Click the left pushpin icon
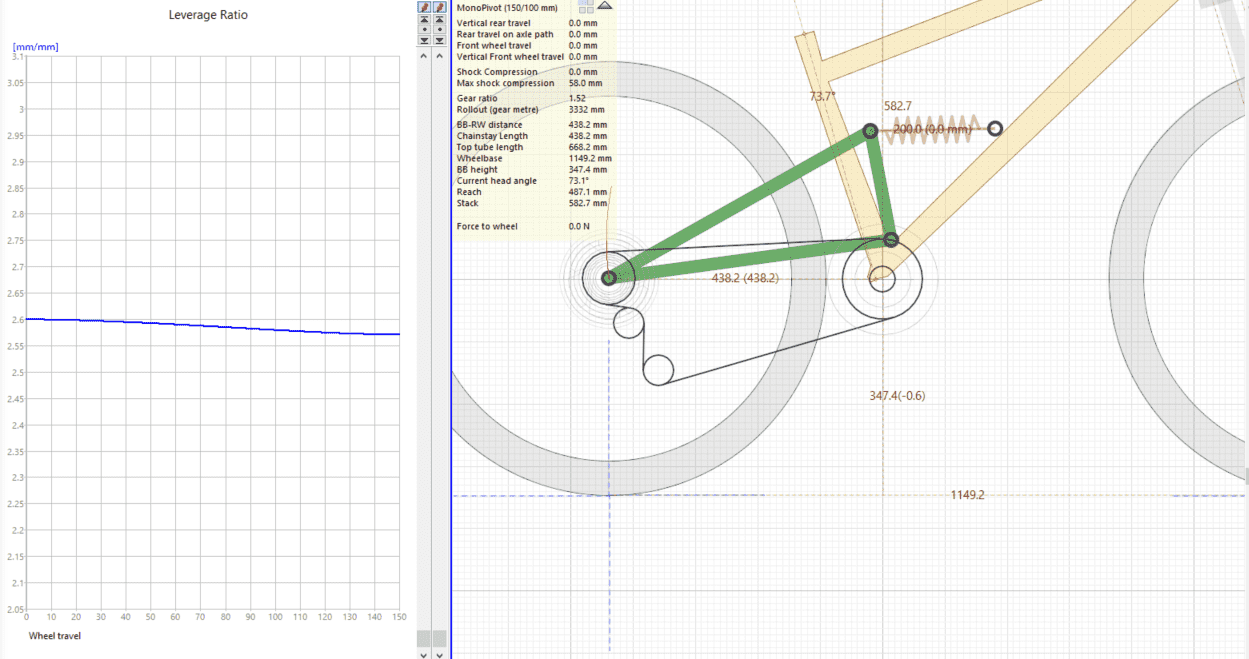Screen dimensions: 1249x659 coord(424,7)
